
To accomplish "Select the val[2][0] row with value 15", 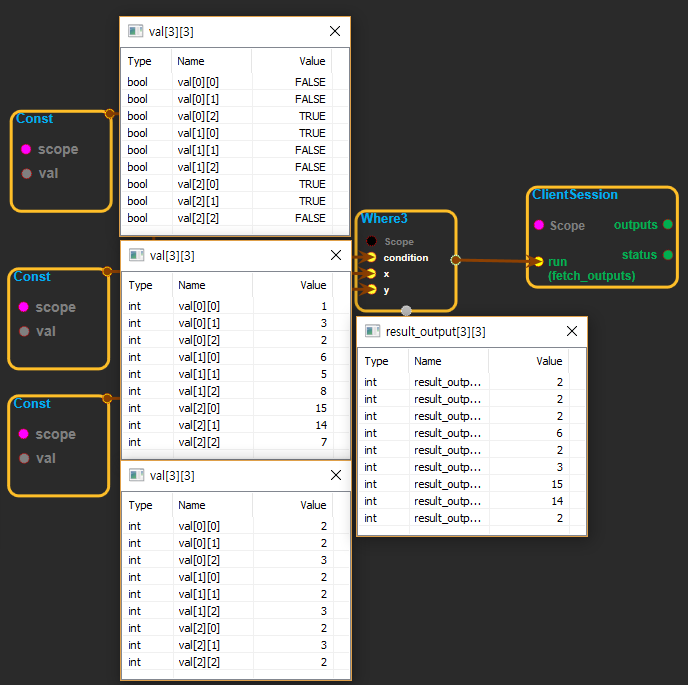I will pos(235,408).
